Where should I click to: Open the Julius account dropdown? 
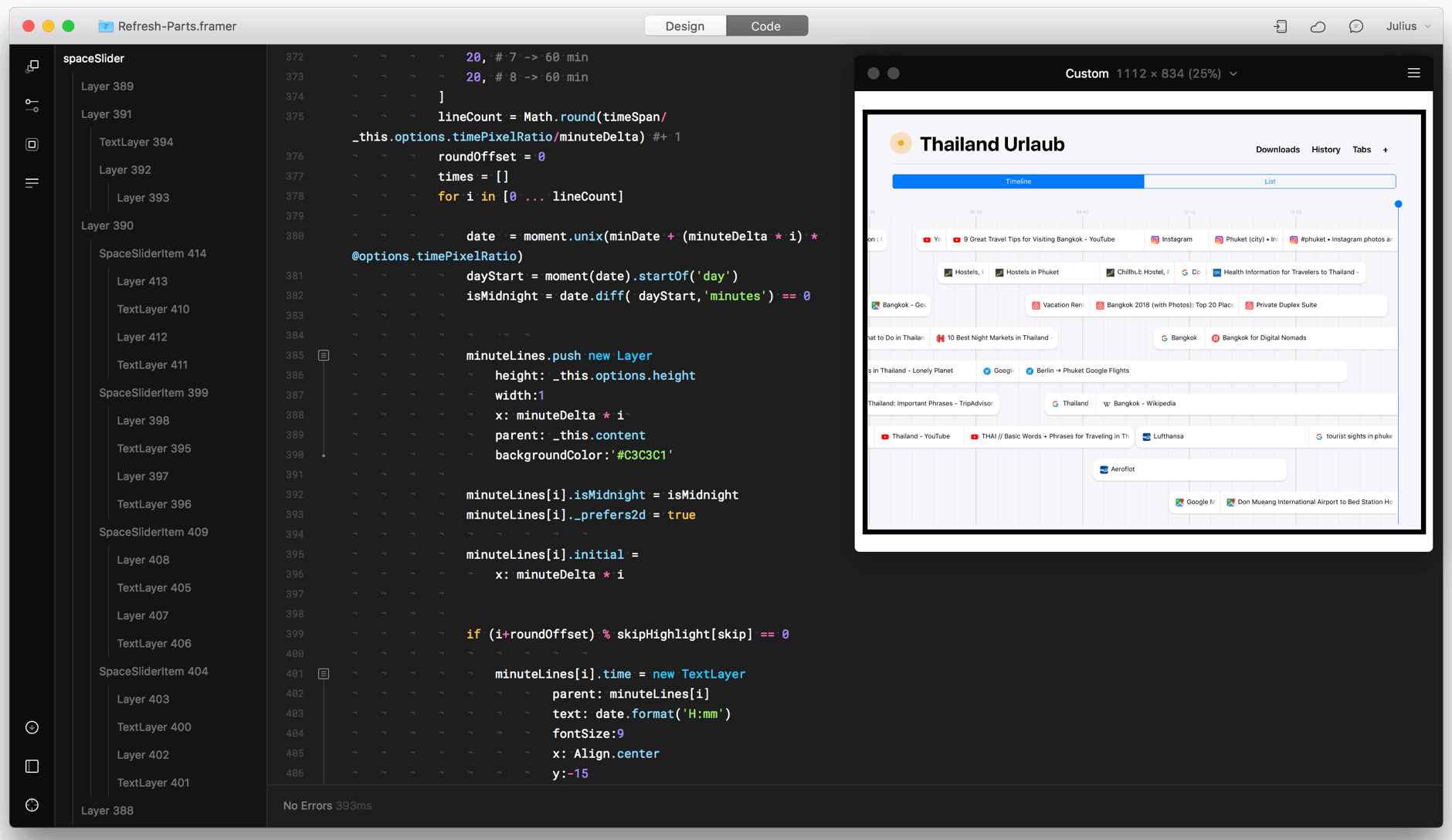click(x=1407, y=26)
